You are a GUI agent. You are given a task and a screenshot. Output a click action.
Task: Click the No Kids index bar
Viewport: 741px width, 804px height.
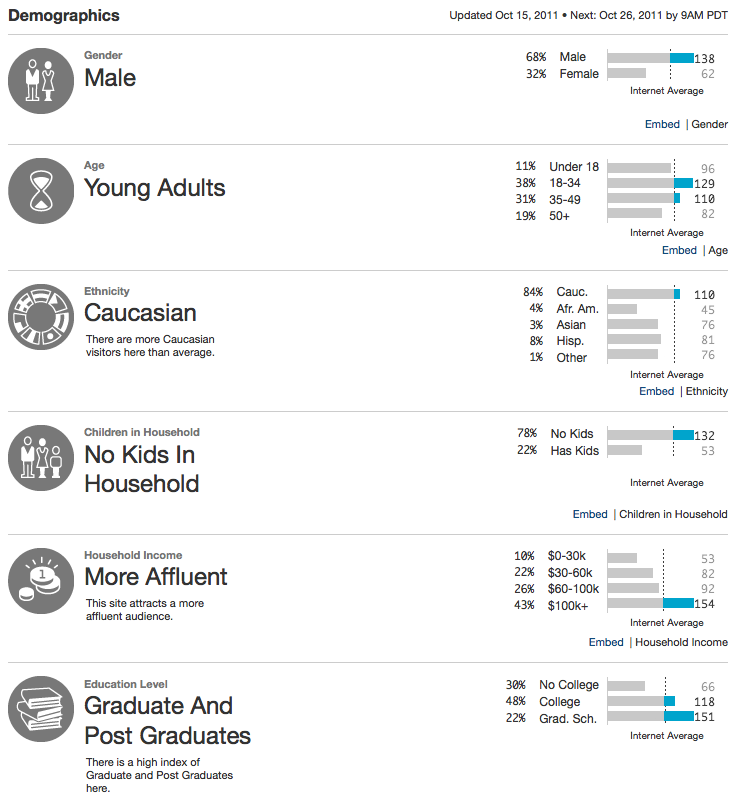(683, 434)
